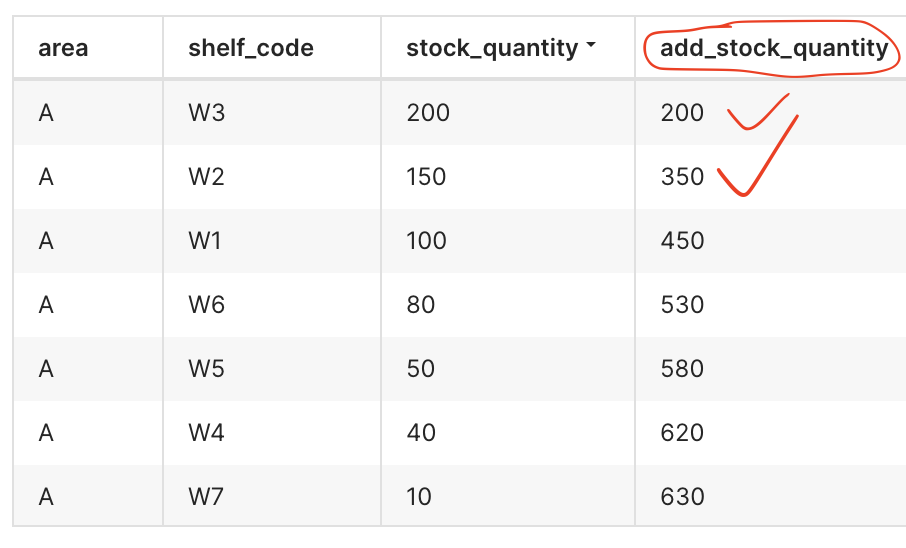Click the area cell in the W7 row
This screenshot has height=548, width=906.
pos(46,497)
